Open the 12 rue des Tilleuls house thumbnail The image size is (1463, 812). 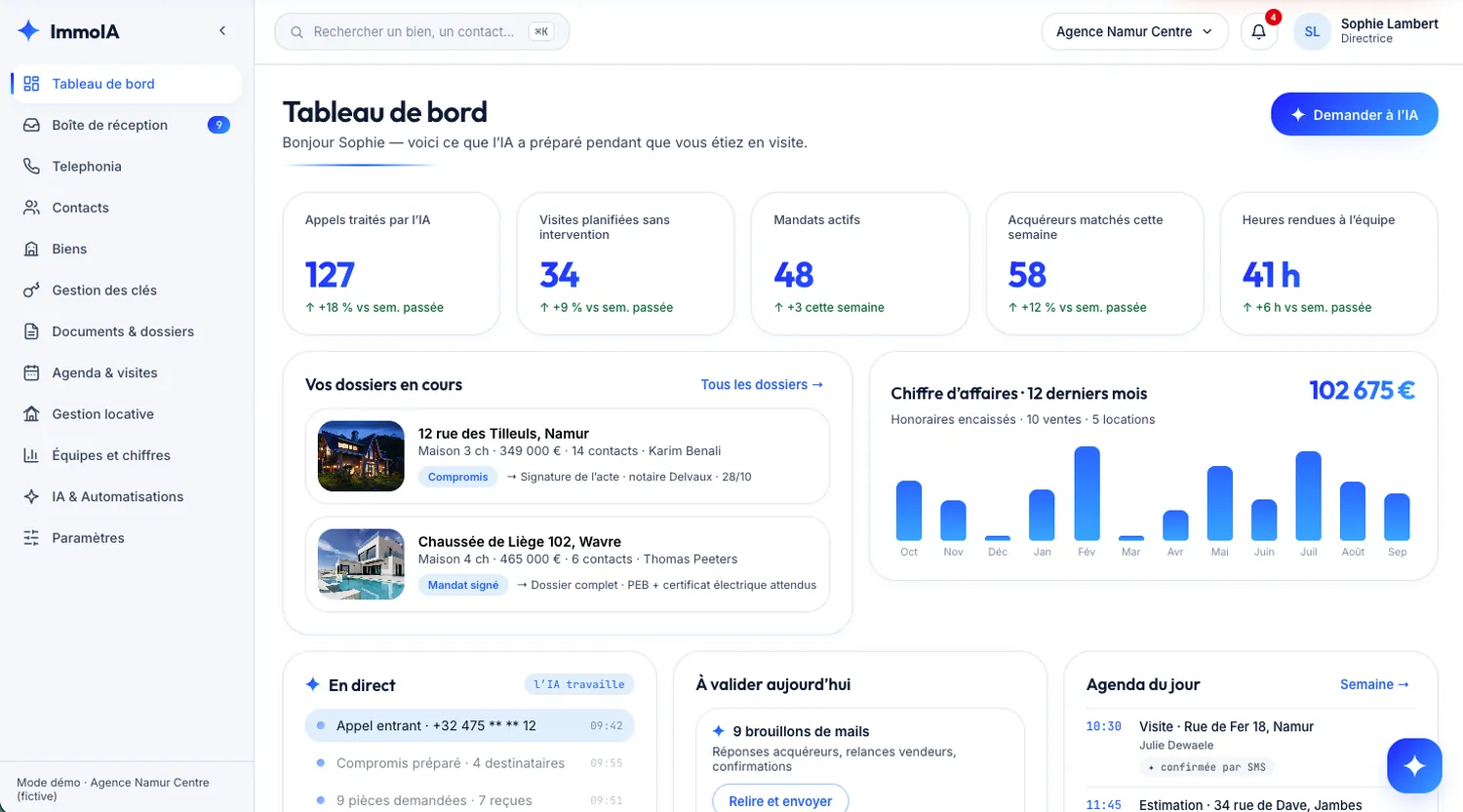click(361, 455)
